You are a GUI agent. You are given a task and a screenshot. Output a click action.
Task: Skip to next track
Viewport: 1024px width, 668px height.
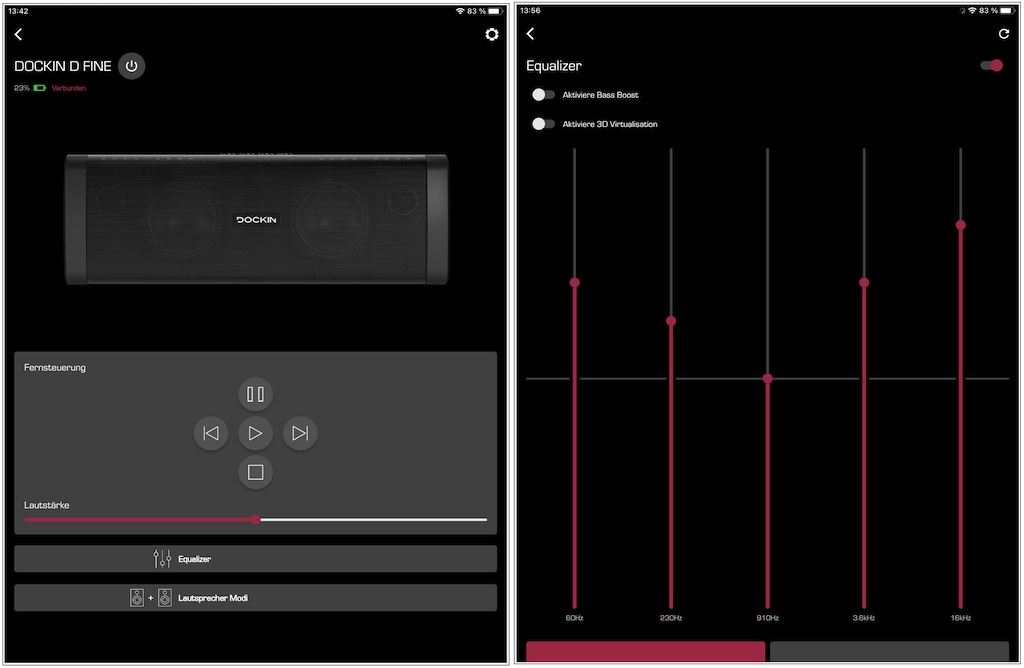[x=300, y=433]
